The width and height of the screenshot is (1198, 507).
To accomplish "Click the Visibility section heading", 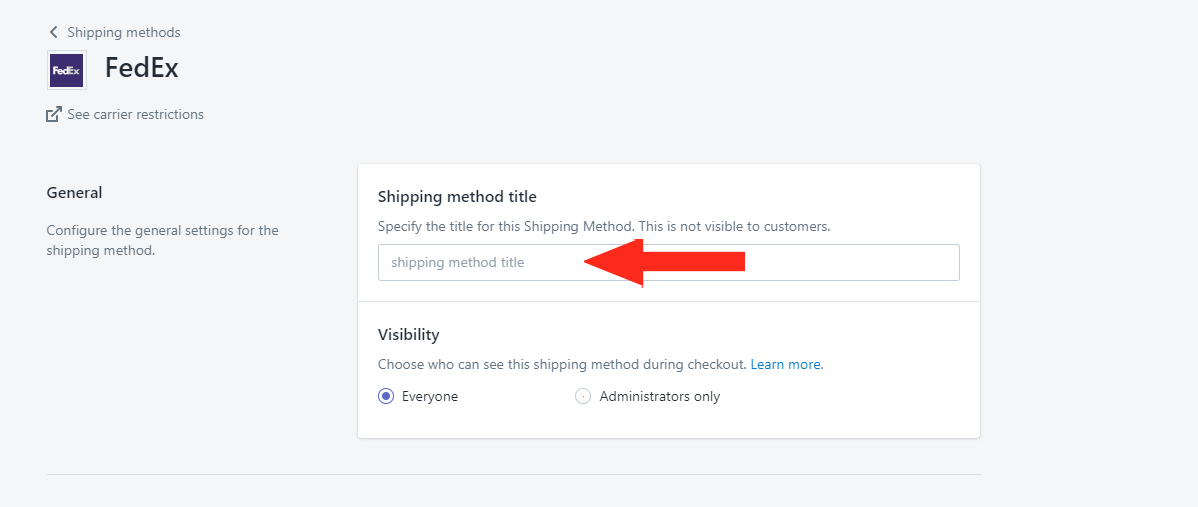I will pos(409,334).
